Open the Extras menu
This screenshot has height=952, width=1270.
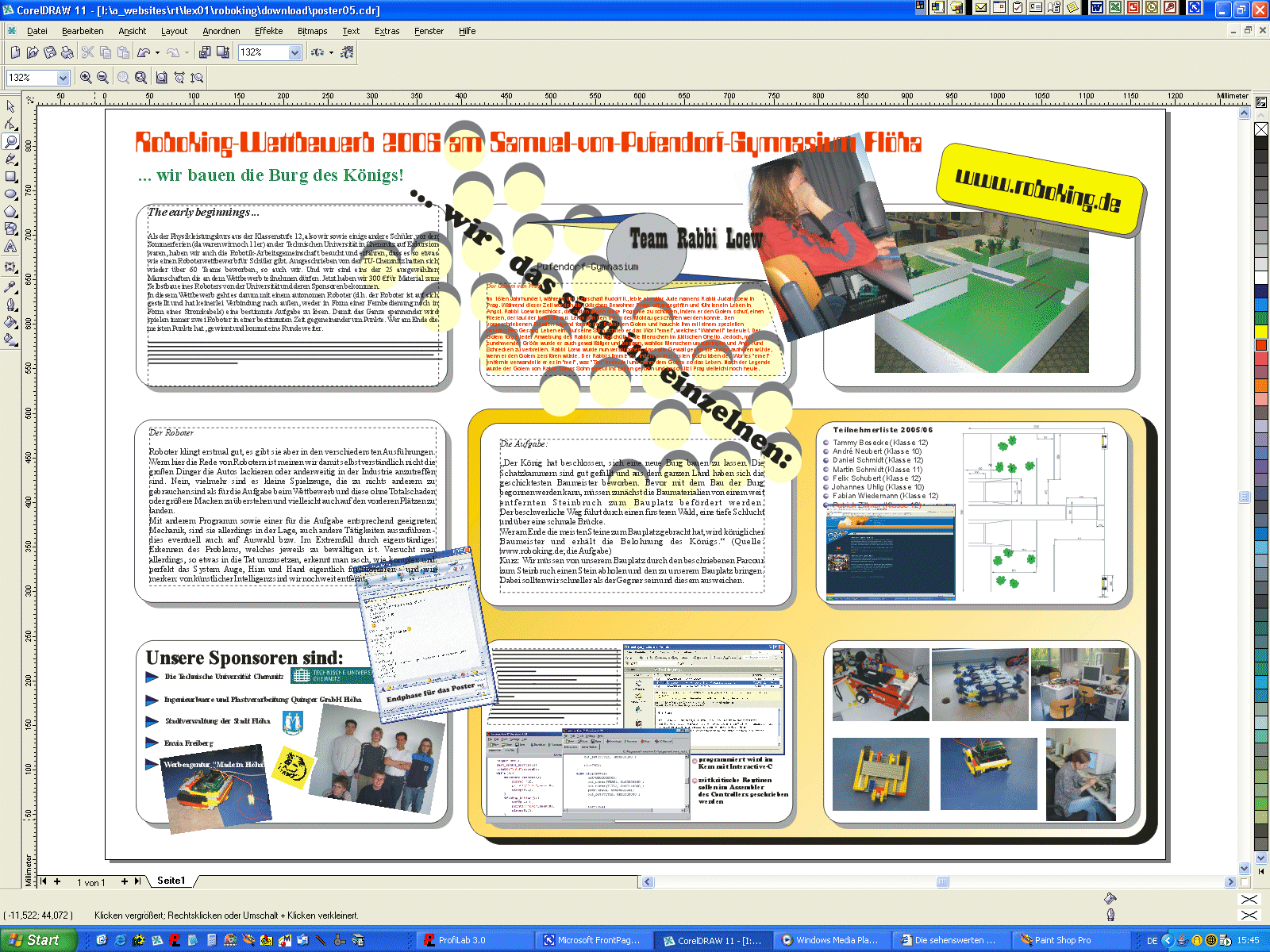pos(387,31)
